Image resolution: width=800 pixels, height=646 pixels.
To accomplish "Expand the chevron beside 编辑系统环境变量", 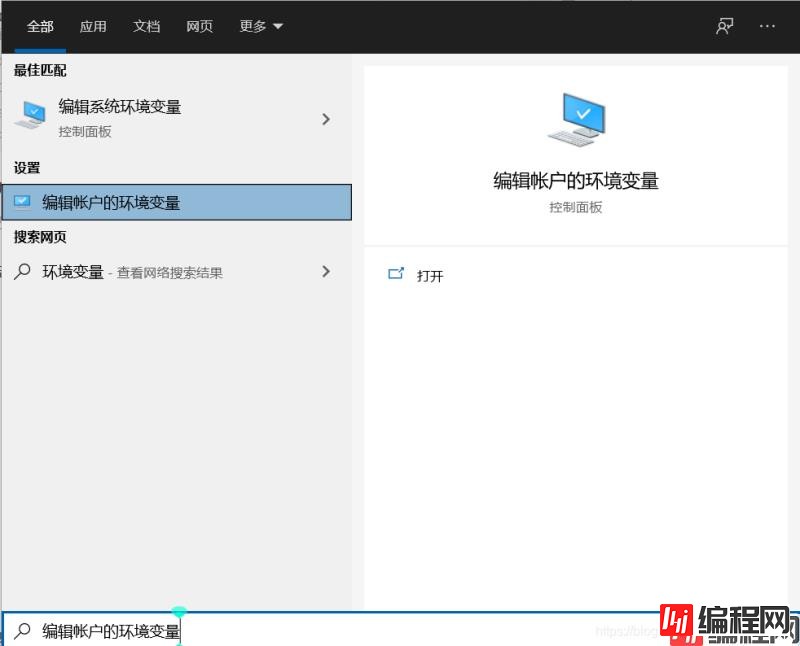I will (325, 118).
